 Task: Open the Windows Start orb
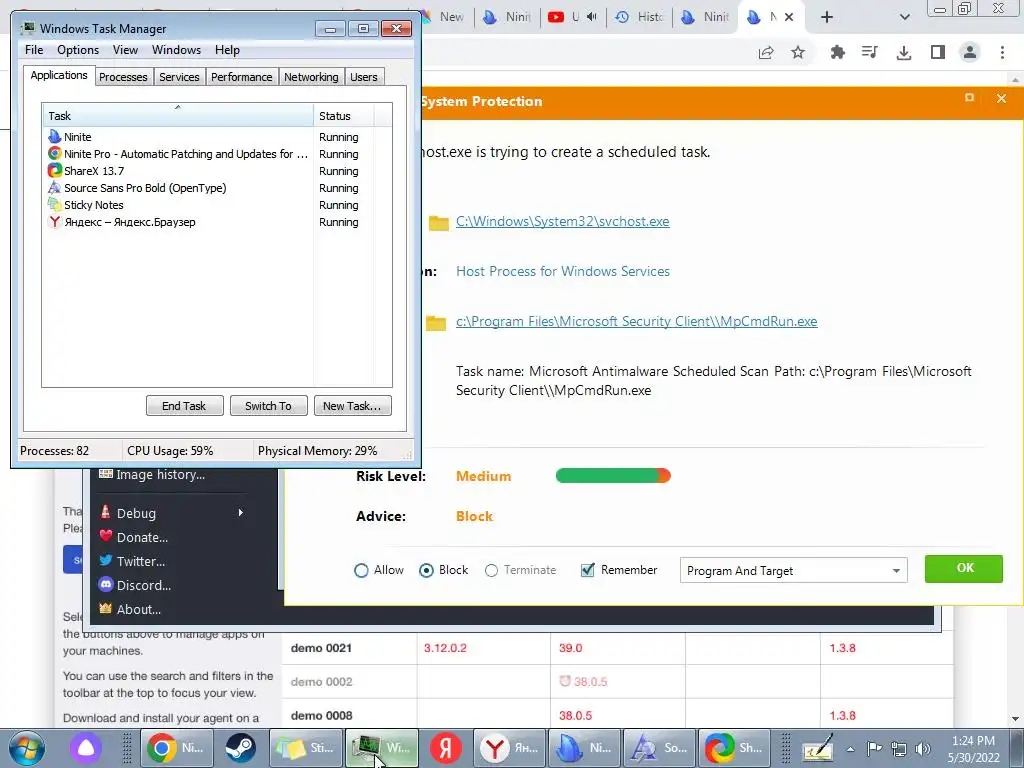27,748
